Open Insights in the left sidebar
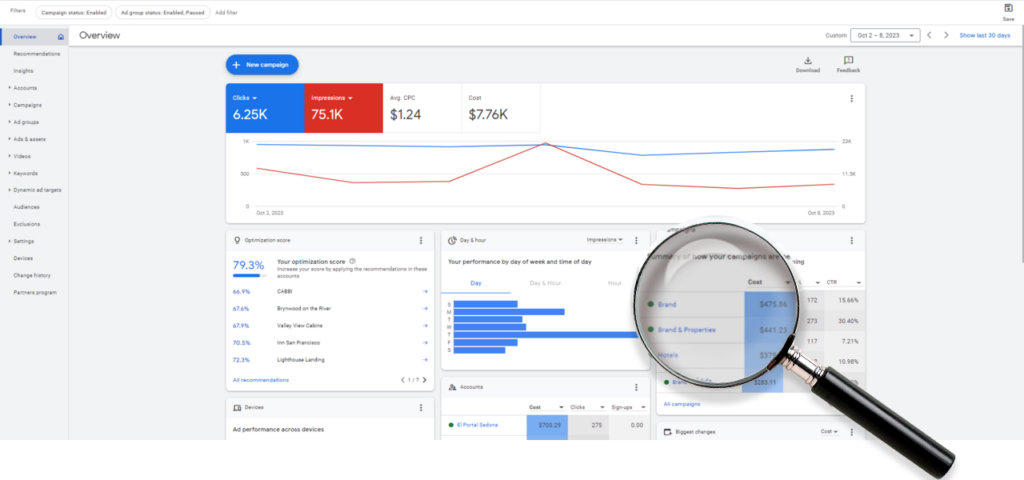Image resolution: width=1024 pixels, height=480 pixels. (23, 71)
